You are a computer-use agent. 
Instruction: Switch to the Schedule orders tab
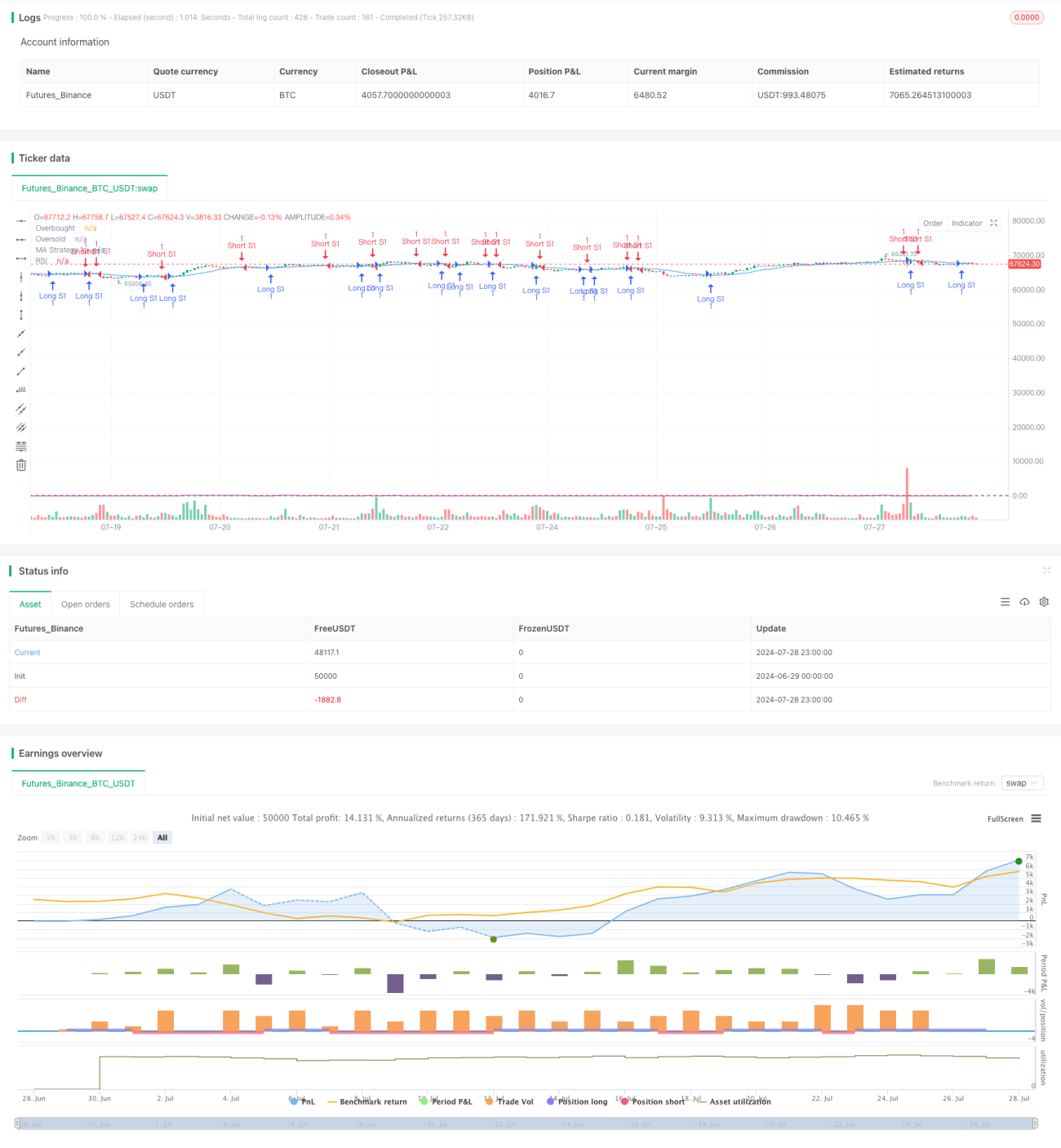[x=162, y=605]
